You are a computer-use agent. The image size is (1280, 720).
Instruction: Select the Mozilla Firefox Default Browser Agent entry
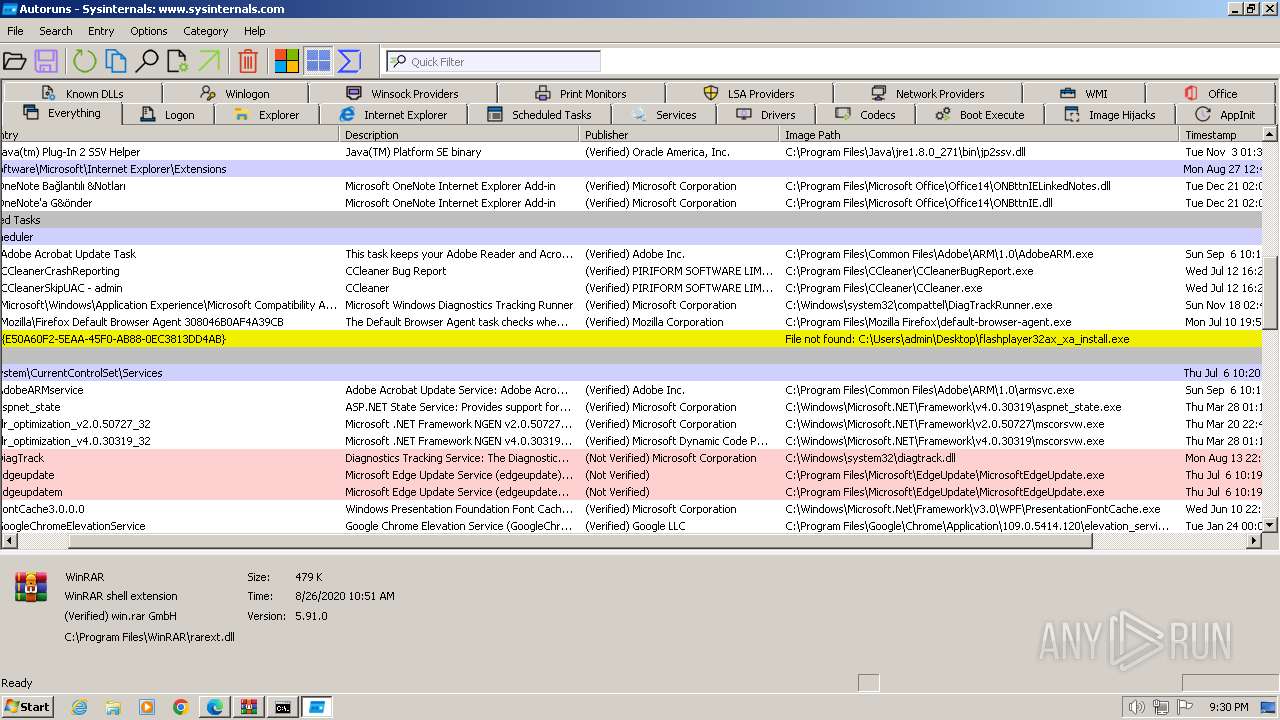631,322
